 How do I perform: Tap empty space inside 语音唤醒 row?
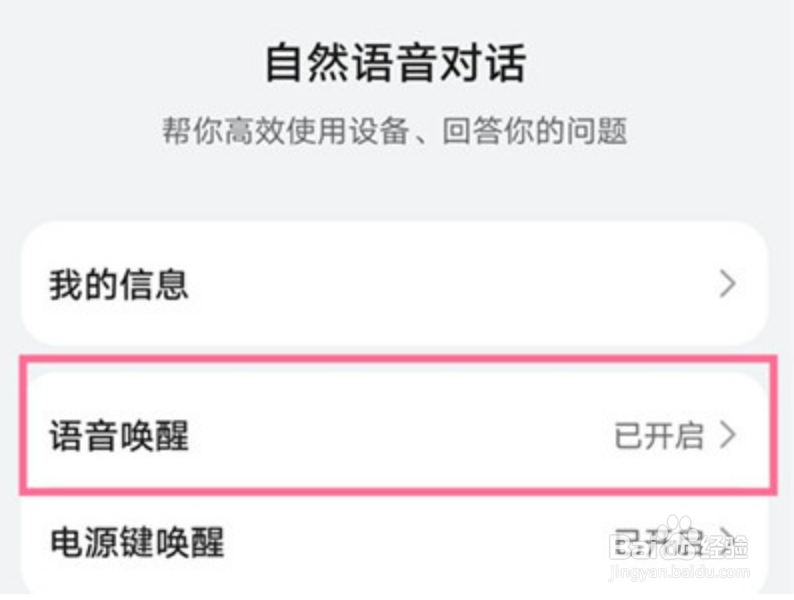[x=400, y=436]
